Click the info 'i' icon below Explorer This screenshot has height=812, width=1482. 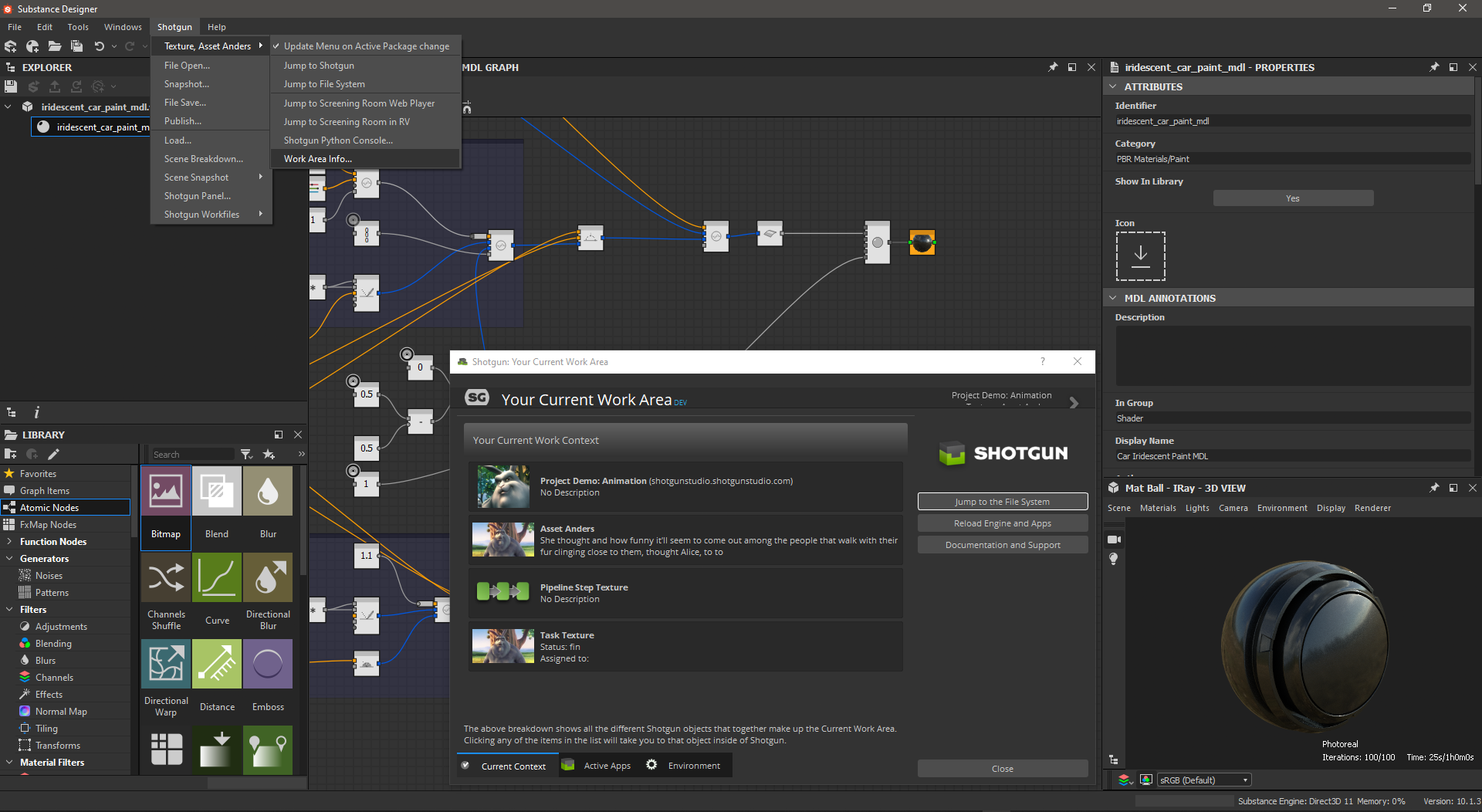point(36,412)
